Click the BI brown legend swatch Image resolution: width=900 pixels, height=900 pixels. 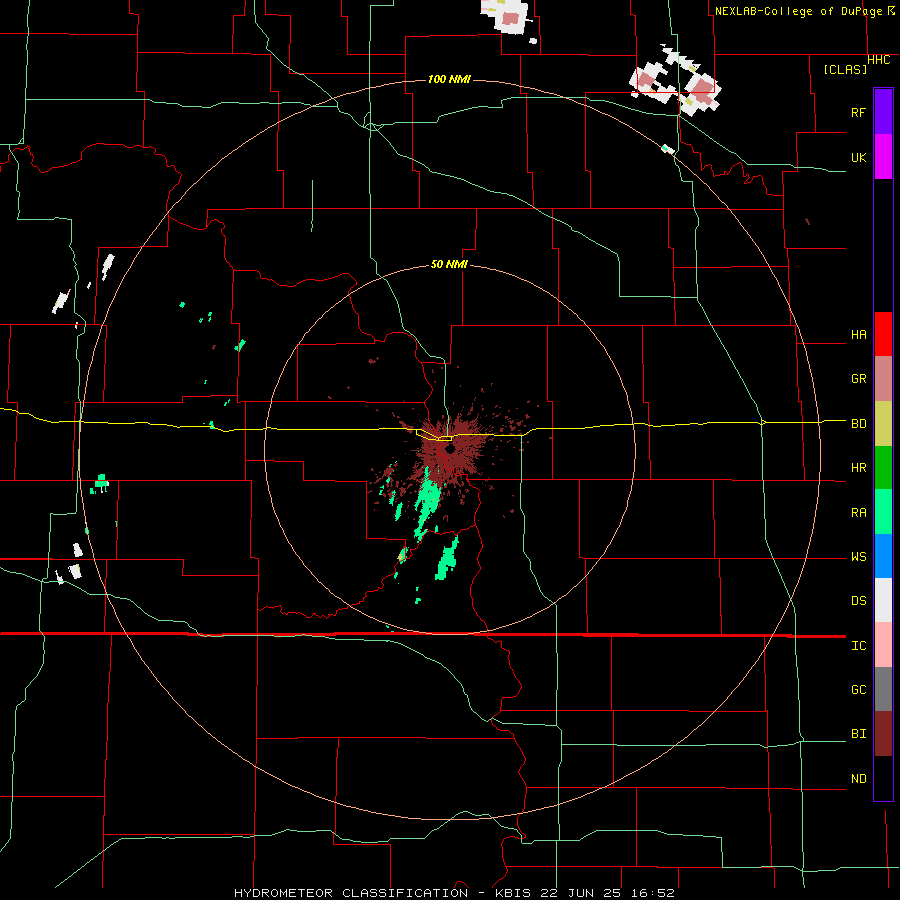tap(883, 734)
